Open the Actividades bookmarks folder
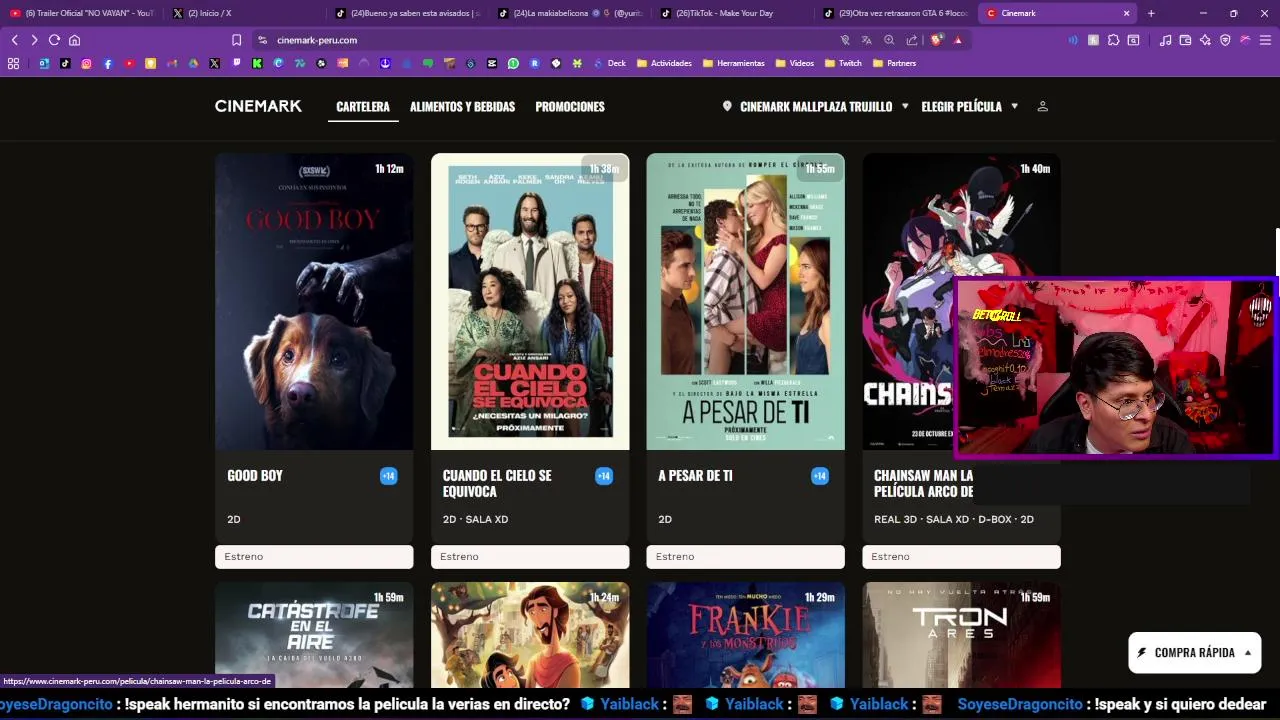The height and width of the screenshot is (720, 1280). click(664, 63)
